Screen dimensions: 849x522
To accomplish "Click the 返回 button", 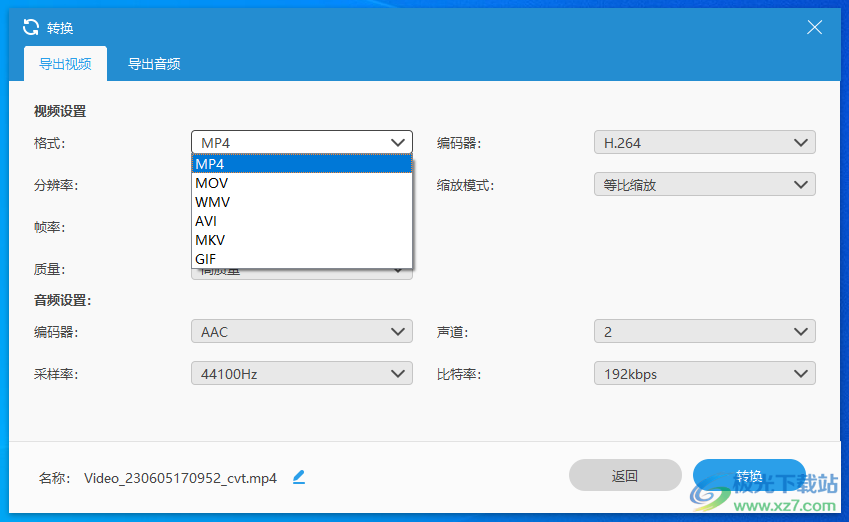I will click(x=625, y=475).
